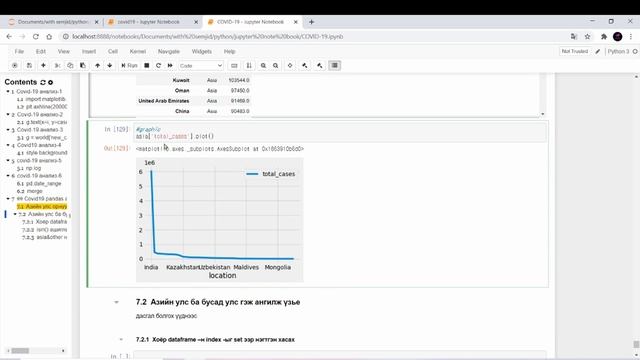The image size is (640, 360).
Task: Go to 4.1 style background in Contents
Action: point(42,153)
